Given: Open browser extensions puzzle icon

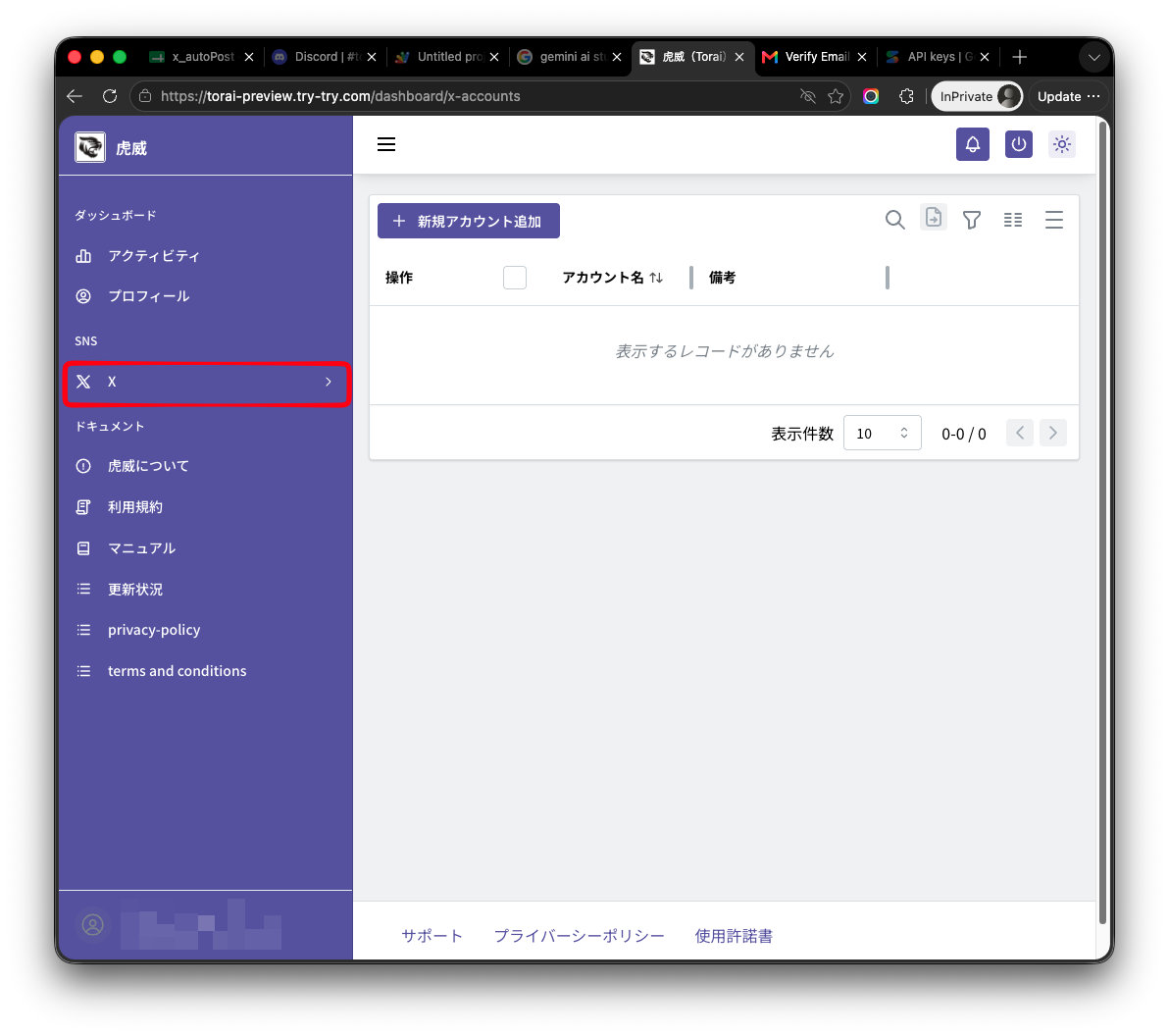Looking at the screenshot, I should (x=906, y=96).
